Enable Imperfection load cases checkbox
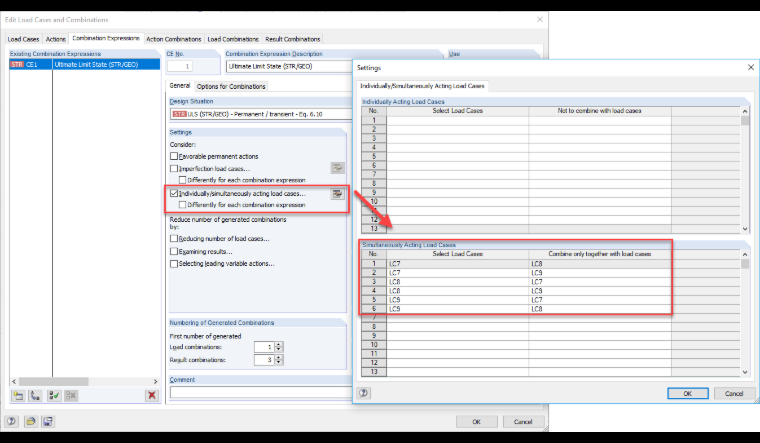760x443 pixels. click(174, 168)
